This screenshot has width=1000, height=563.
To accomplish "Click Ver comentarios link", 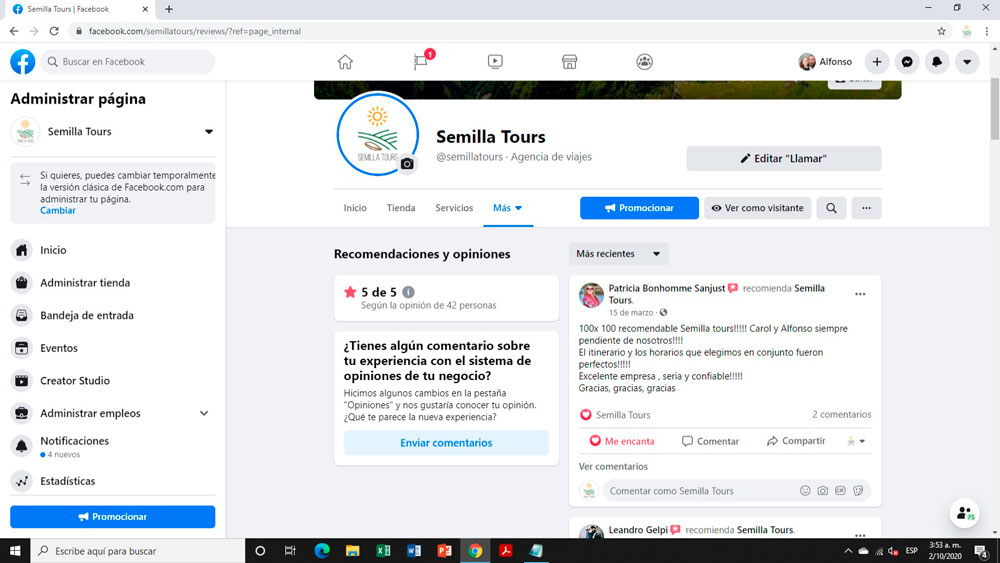I will tap(613, 466).
